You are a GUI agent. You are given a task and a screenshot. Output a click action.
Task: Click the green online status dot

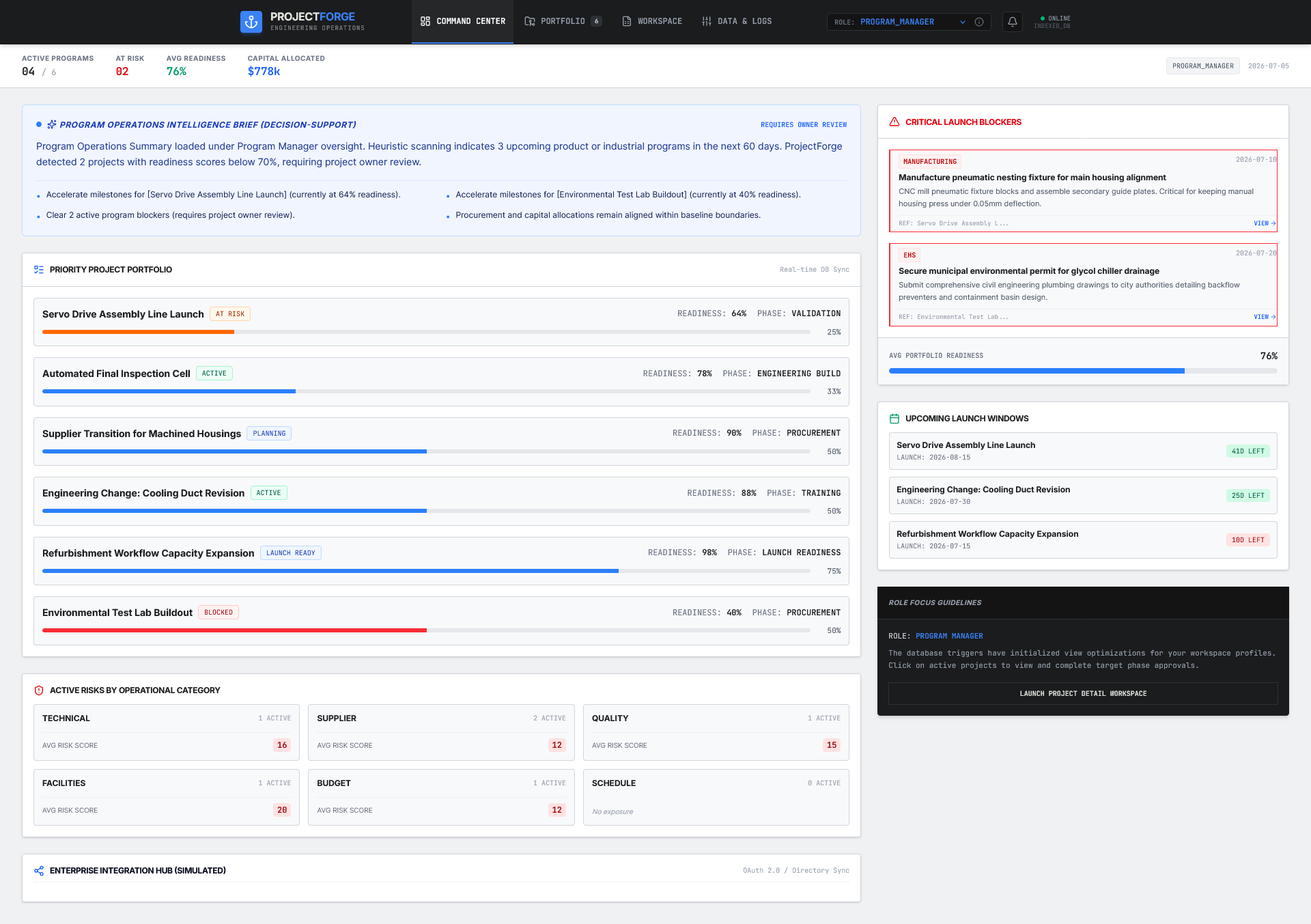pos(1043,18)
